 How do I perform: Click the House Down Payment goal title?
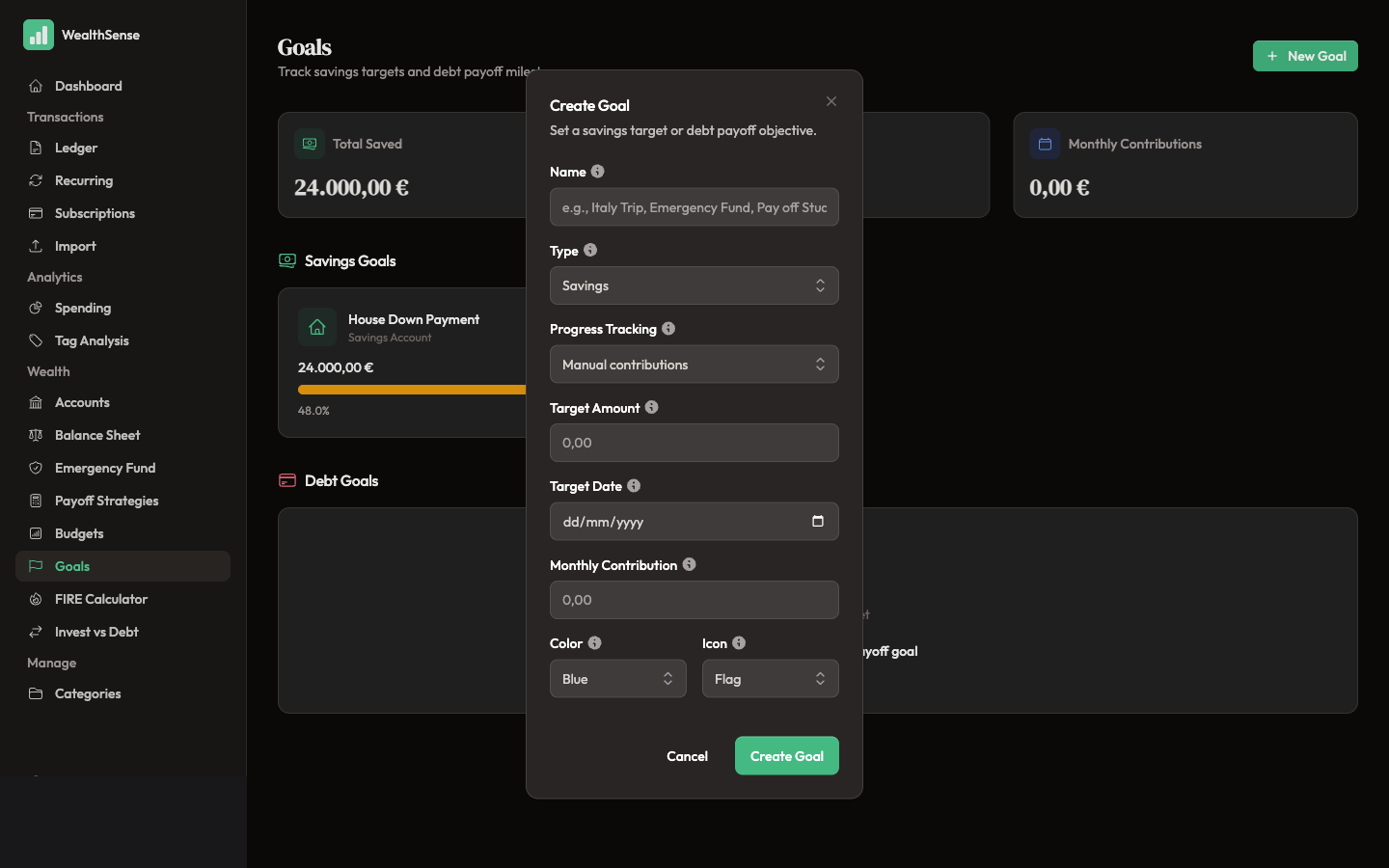(414, 319)
